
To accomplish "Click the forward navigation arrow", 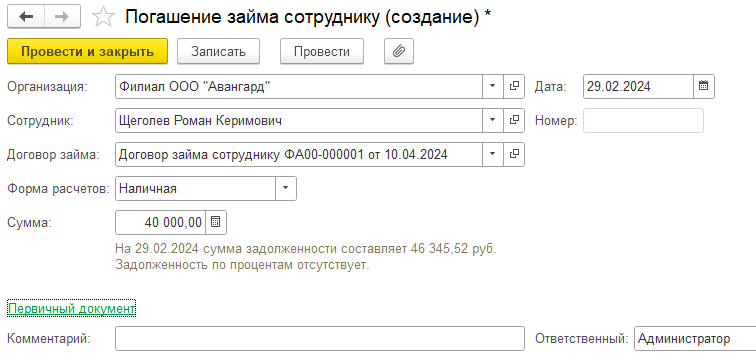I will [x=62, y=17].
